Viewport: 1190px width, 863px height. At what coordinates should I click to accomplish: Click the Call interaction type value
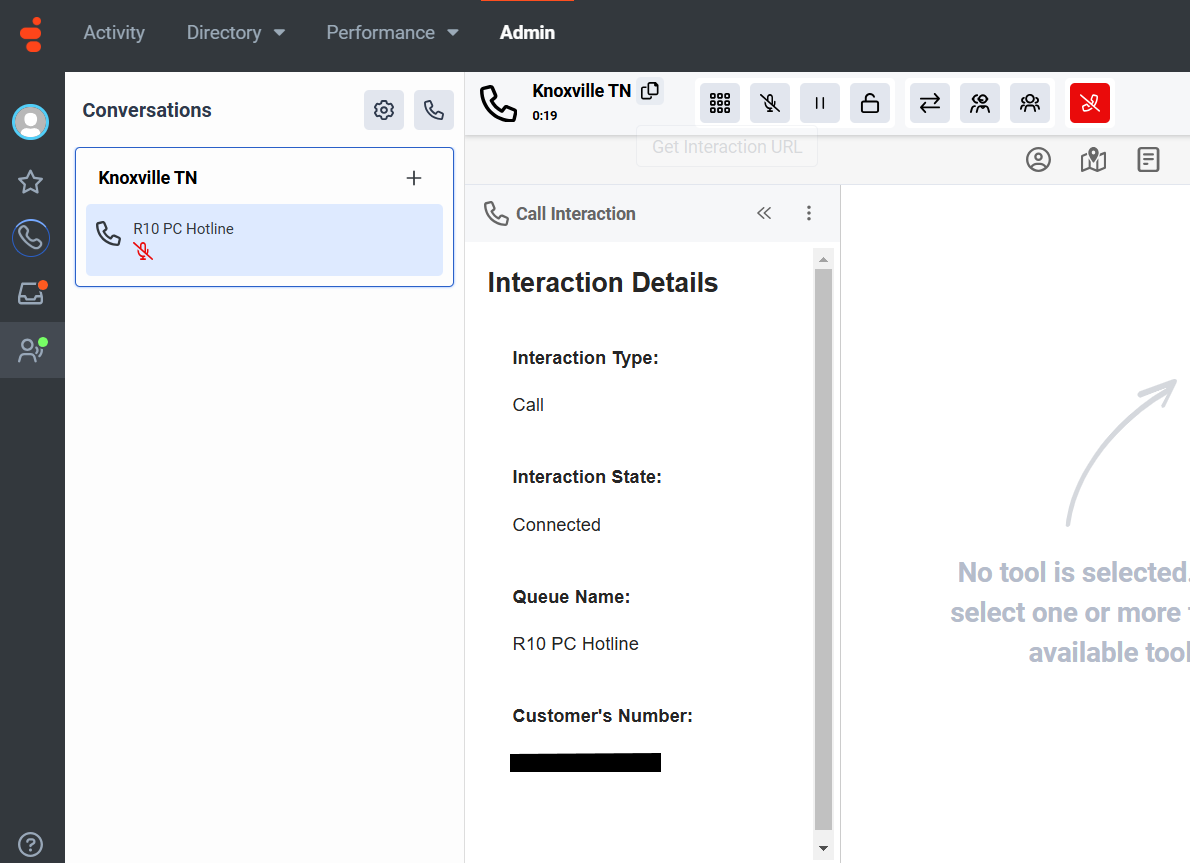pyautogui.click(x=527, y=405)
